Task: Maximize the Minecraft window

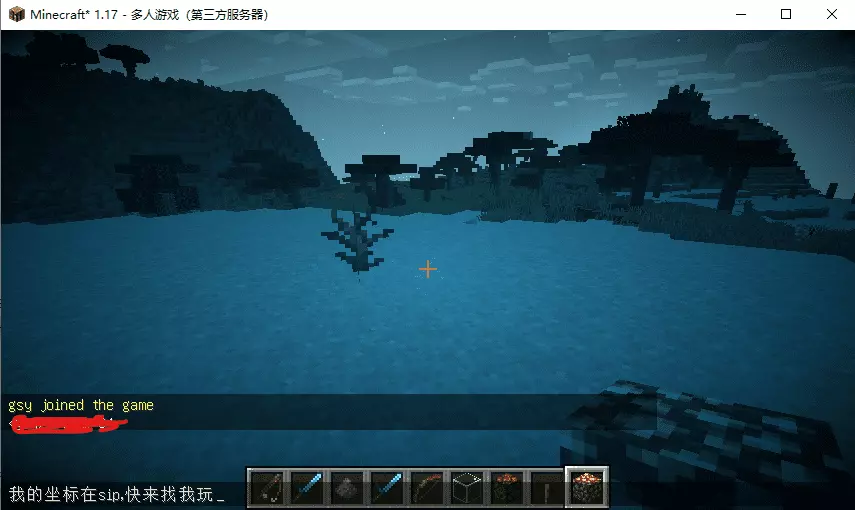Action: [786, 14]
